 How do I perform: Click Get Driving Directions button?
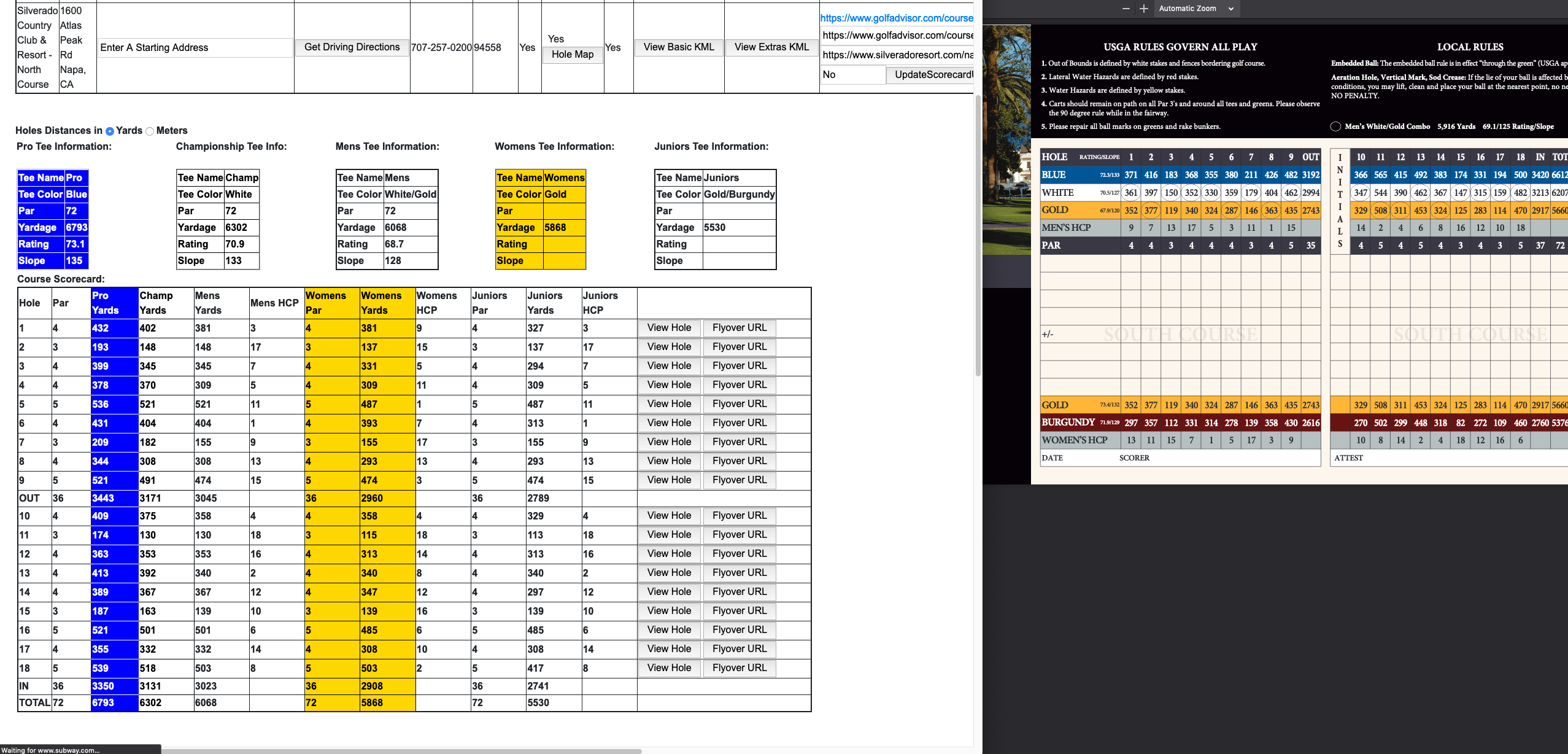(x=352, y=47)
